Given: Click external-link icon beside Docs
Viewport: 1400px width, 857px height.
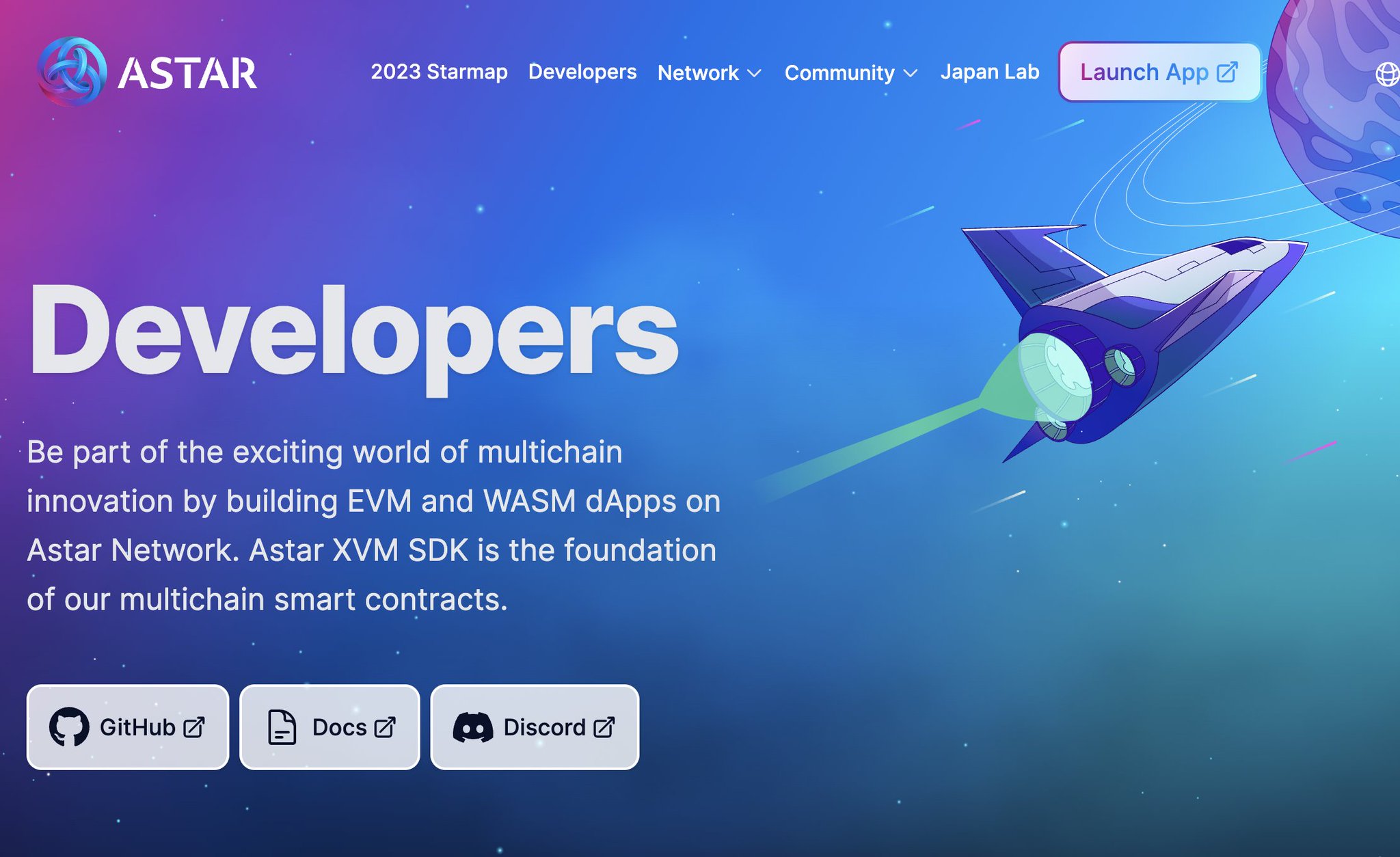Looking at the screenshot, I should 385,727.
